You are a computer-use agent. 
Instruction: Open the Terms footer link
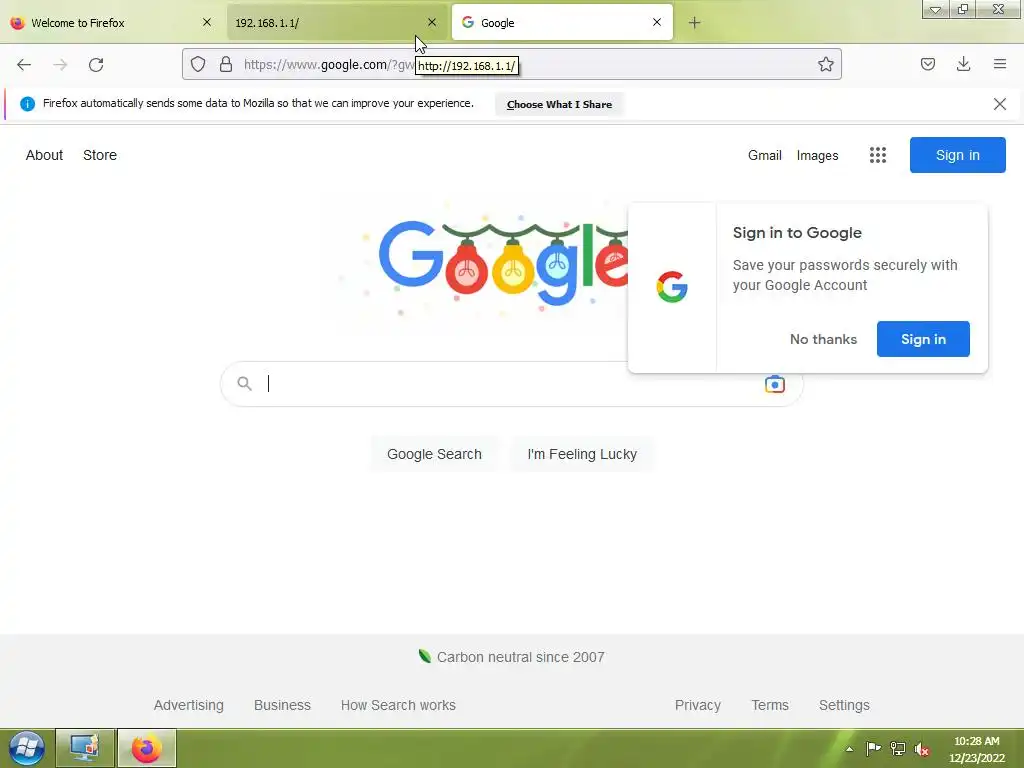click(x=770, y=705)
